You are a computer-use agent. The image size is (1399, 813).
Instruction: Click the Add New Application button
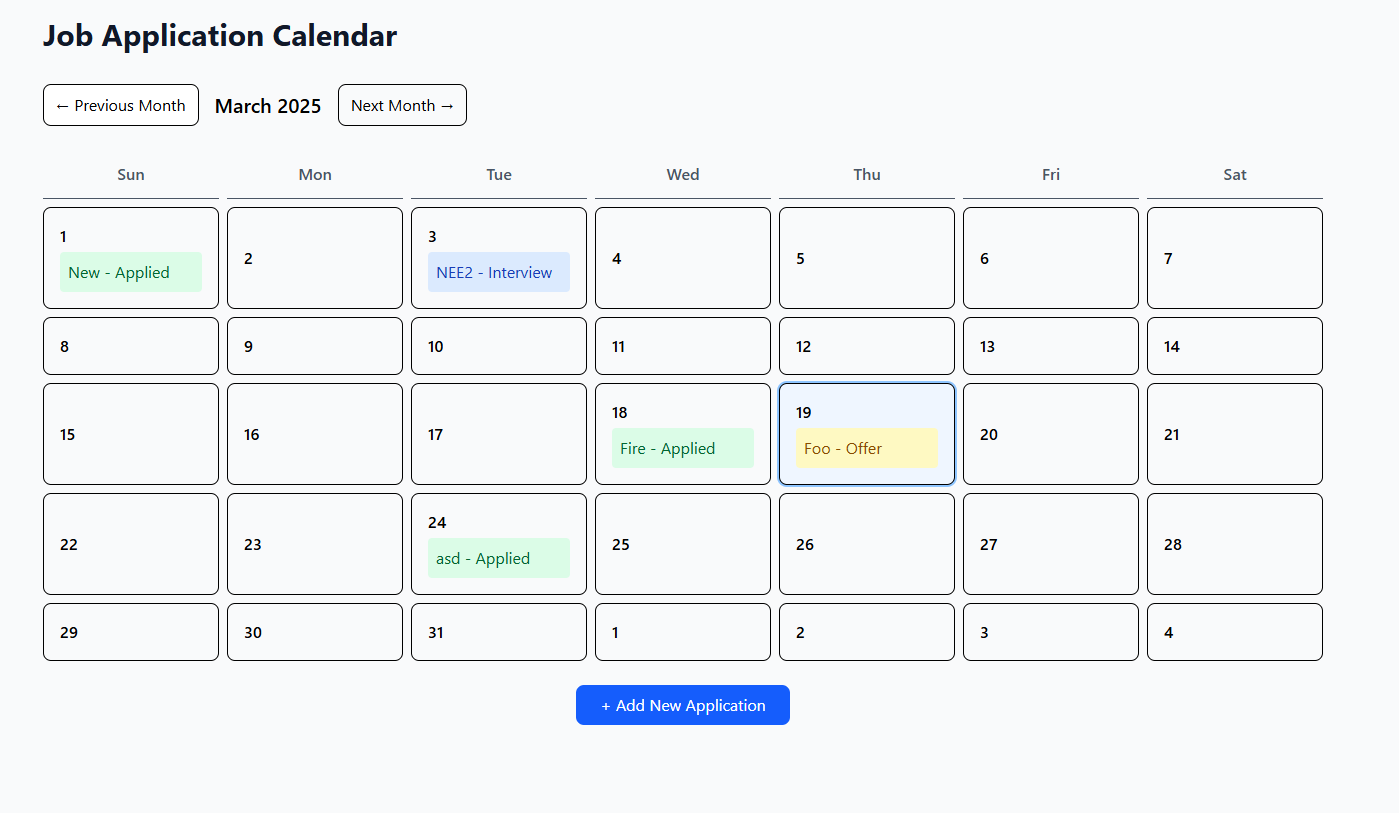(683, 705)
